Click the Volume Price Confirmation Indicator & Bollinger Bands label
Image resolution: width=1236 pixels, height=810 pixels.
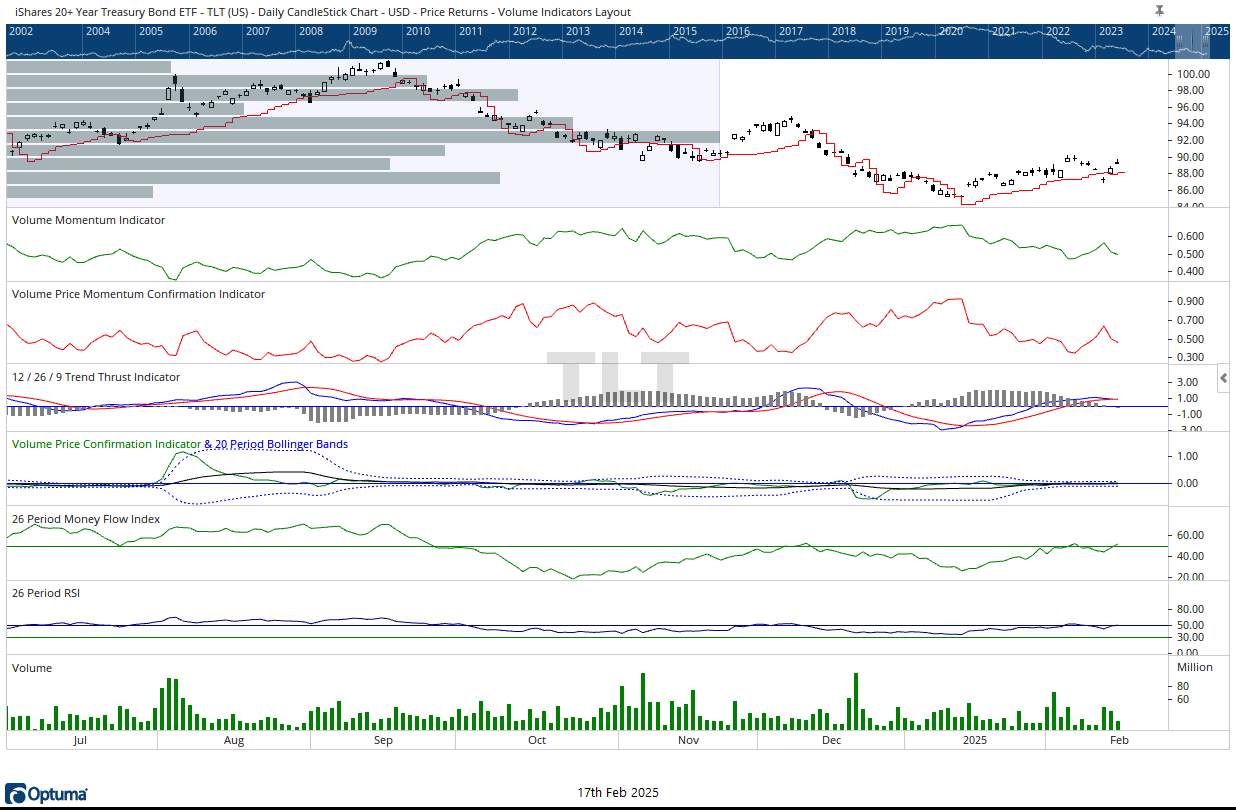(x=179, y=444)
